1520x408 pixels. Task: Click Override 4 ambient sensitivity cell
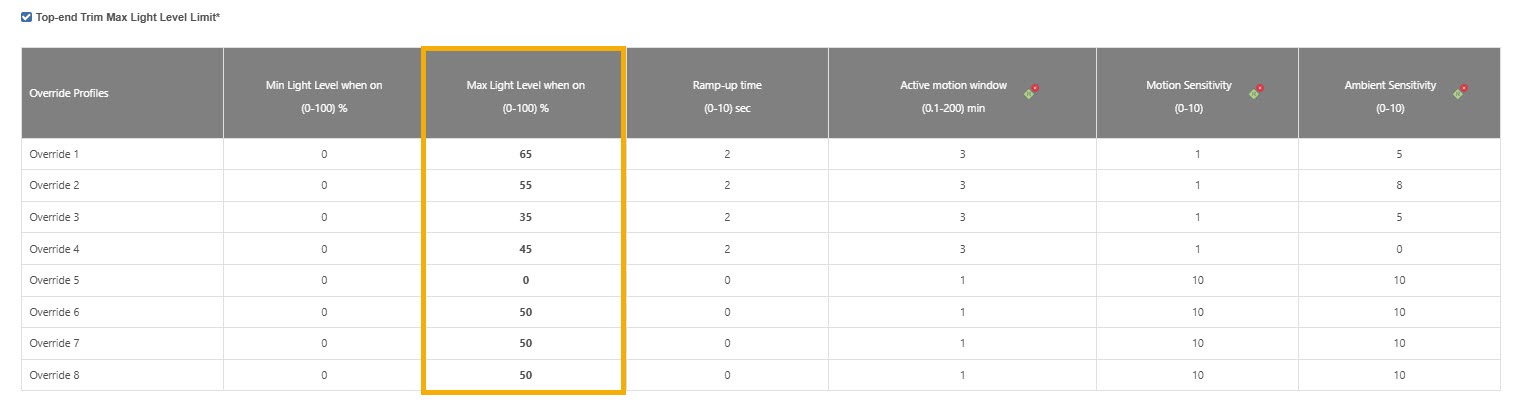tap(1399, 249)
